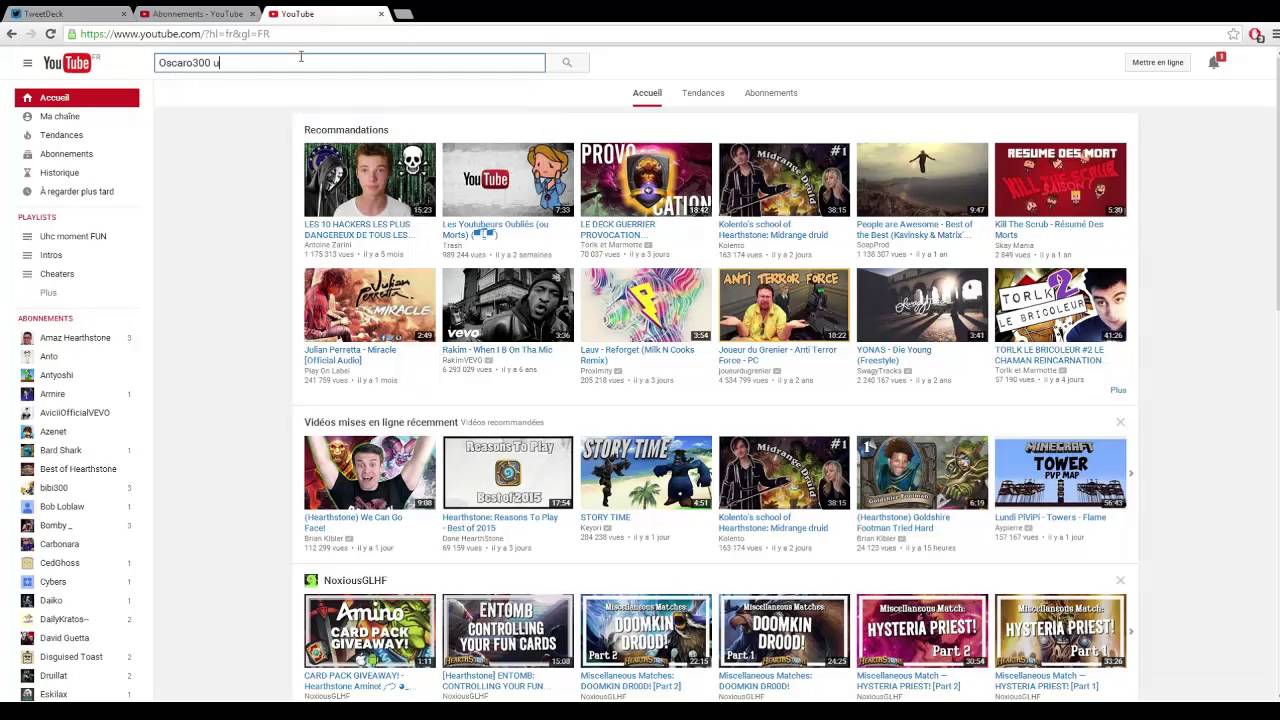Viewport: 1280px width, 720px height.
Task: Advance recent videos row with right arrow
Action: 1131,473
